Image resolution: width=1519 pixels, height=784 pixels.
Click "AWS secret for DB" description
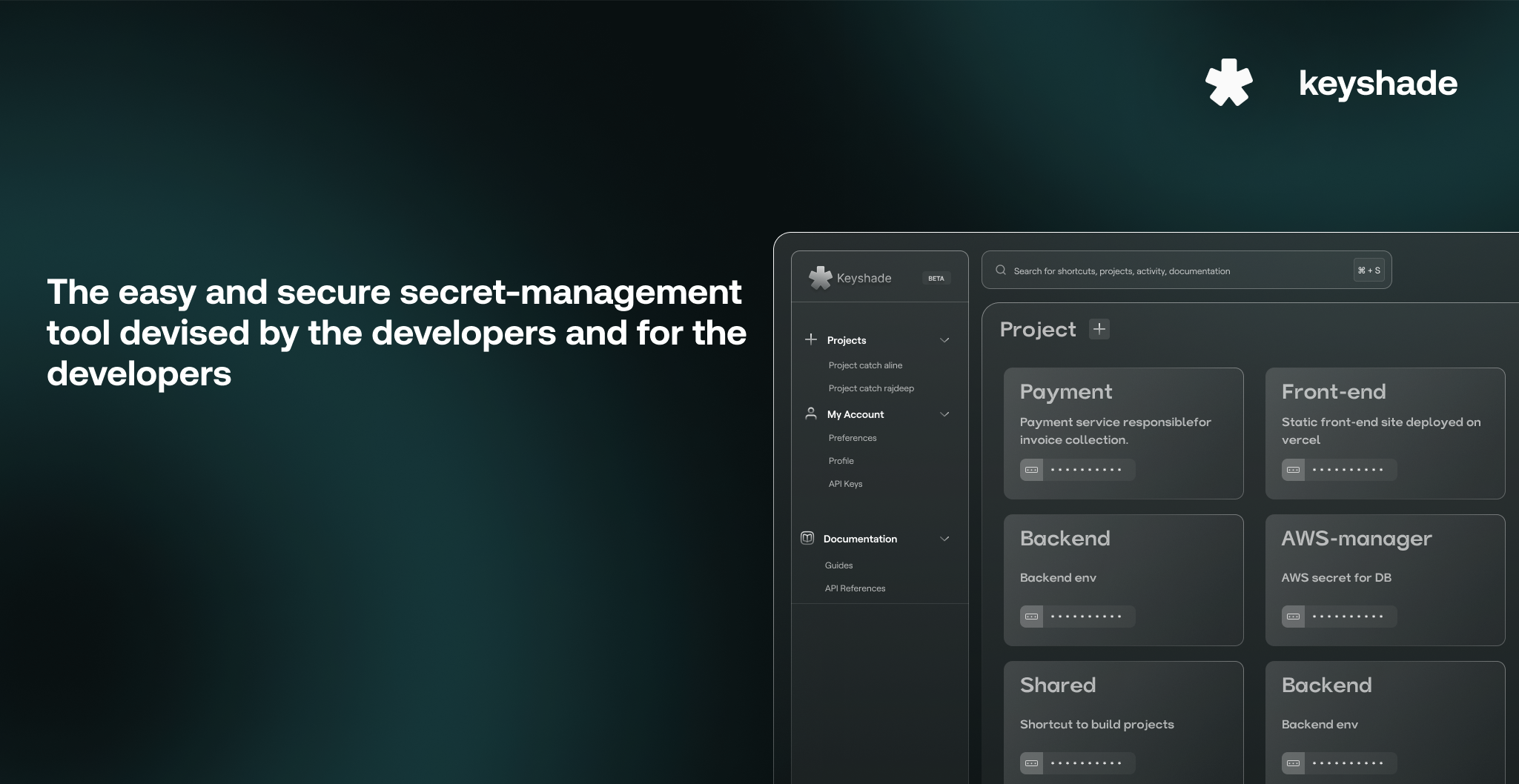(x=1336, y=577)
